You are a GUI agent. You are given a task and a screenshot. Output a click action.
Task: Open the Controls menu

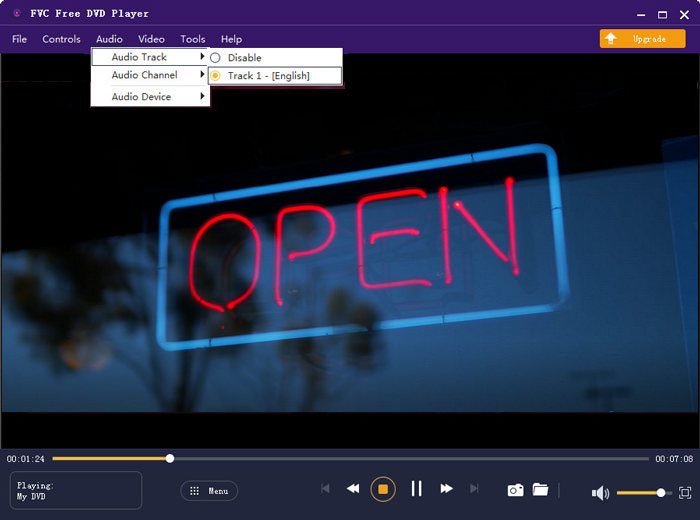point(62,39)
